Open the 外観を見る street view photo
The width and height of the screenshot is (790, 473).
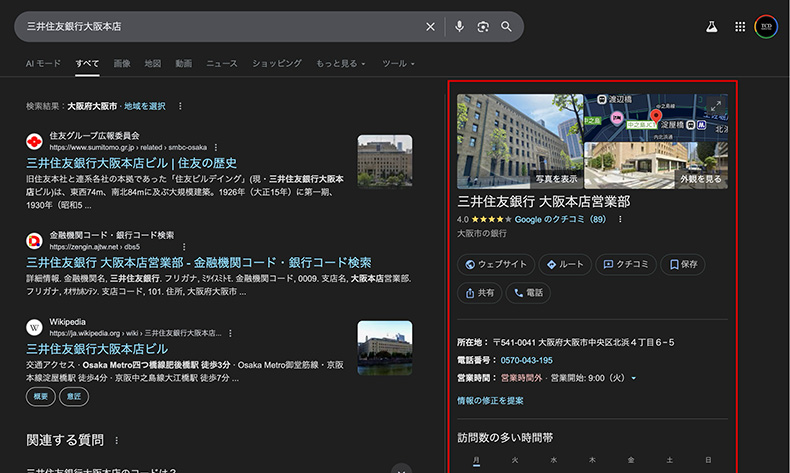(x=655, y=166)
